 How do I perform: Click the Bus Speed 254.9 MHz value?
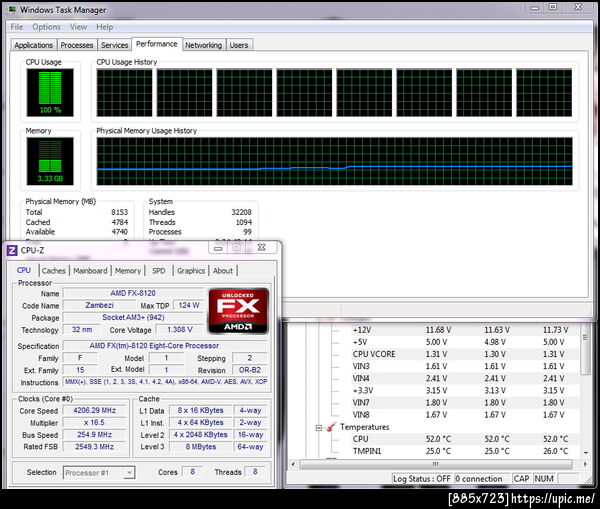coord(95,434)
